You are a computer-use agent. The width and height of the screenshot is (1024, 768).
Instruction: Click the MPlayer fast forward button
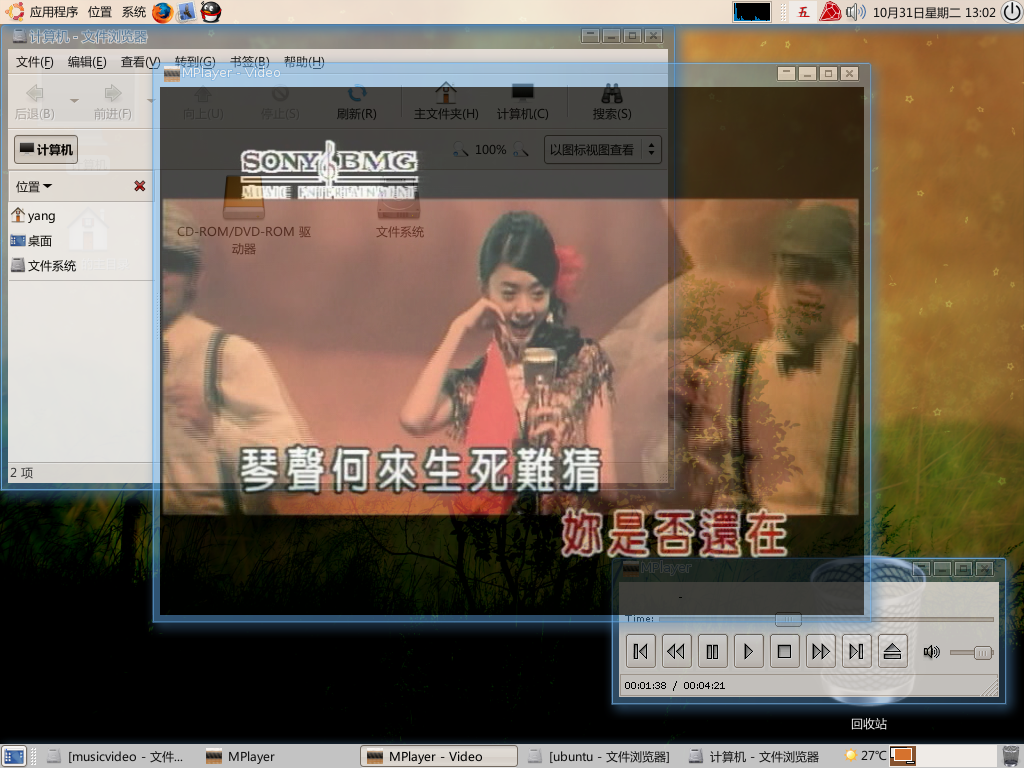coord(820,651)
